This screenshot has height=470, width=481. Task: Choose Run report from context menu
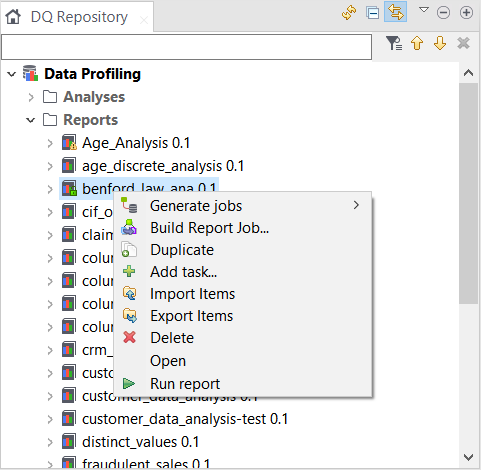pyautogui.click(x=243, y=384)
